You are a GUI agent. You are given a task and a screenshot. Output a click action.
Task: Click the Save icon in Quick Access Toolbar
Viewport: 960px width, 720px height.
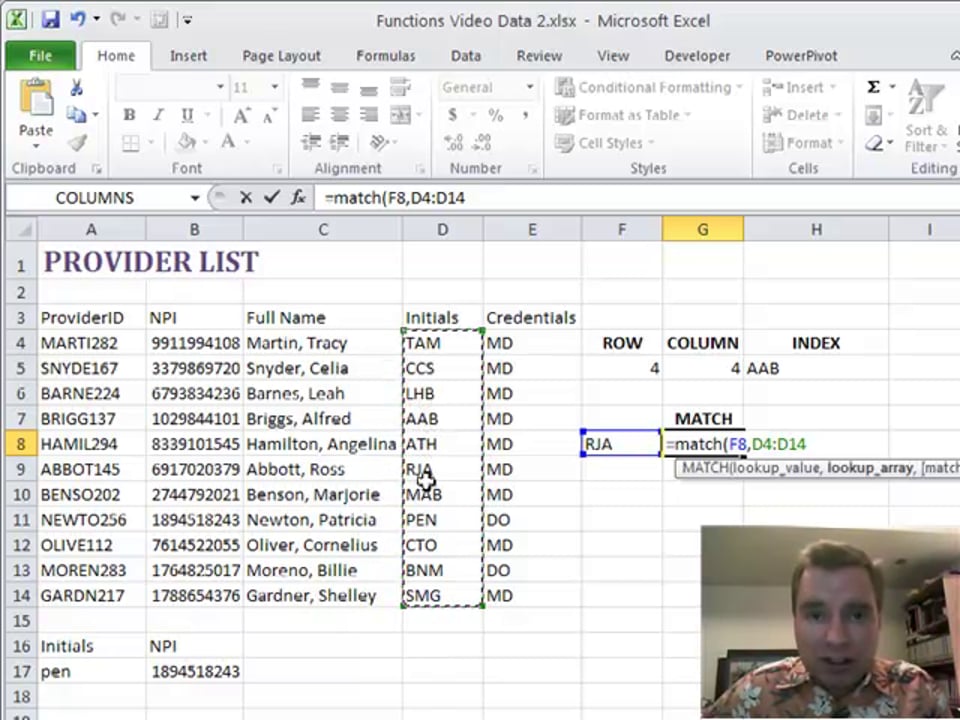pyautogui.click(x=50, y=20)
